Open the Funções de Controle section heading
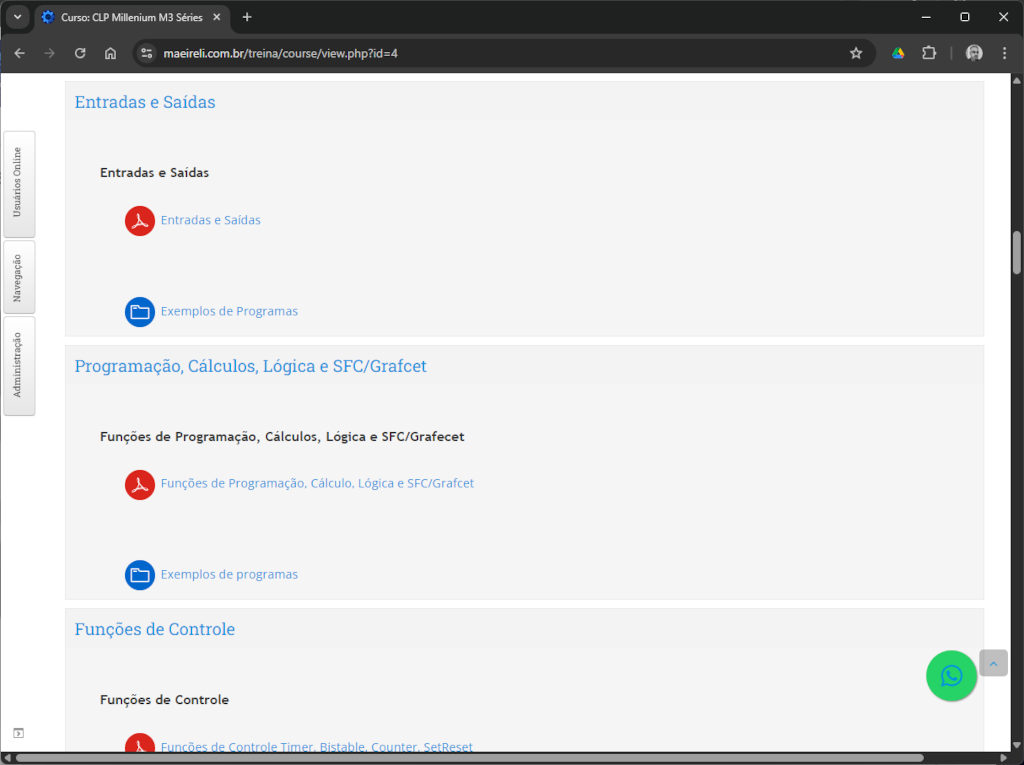Viewport: 1024px width, 765px height. pos(155,629)
